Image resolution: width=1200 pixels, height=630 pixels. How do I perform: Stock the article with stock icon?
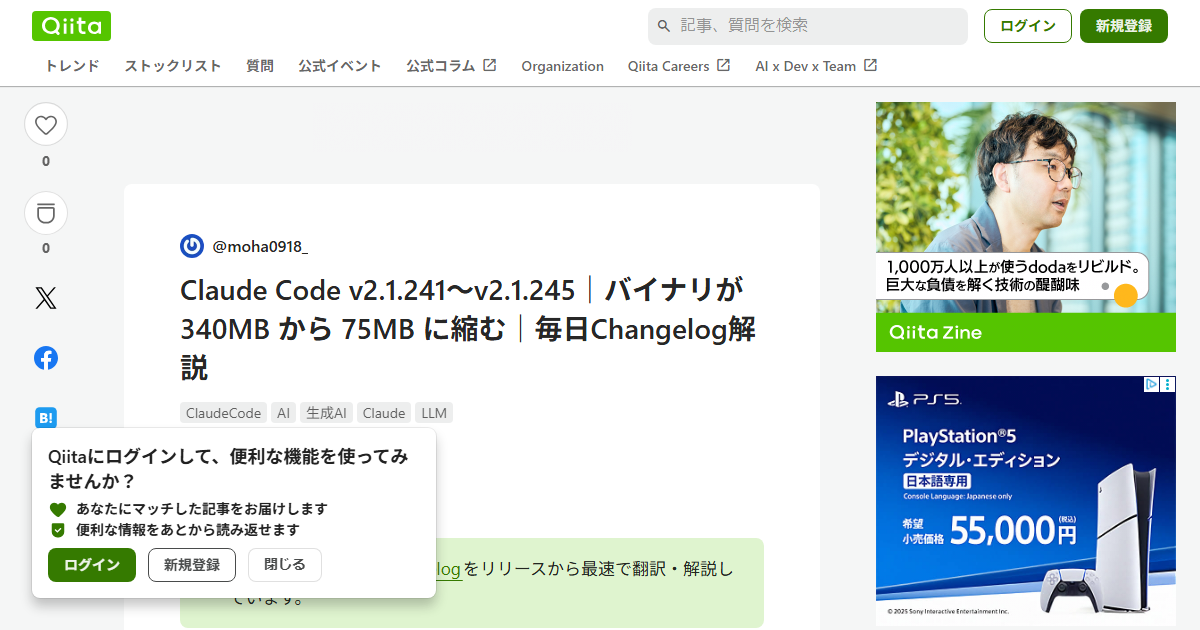coord(46,212)
